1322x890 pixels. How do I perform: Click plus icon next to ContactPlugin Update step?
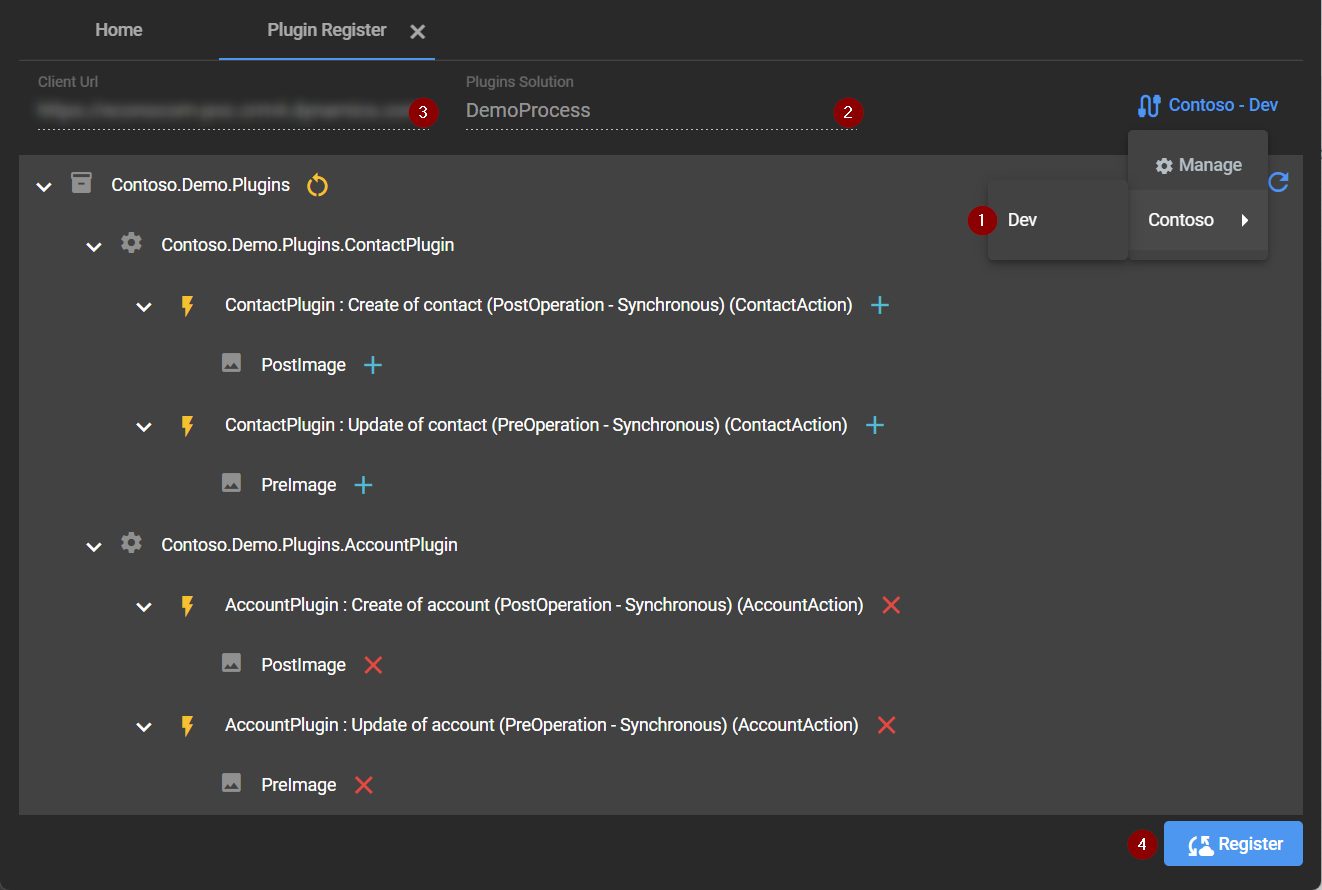pyautogui.click(x=874, y=425)
